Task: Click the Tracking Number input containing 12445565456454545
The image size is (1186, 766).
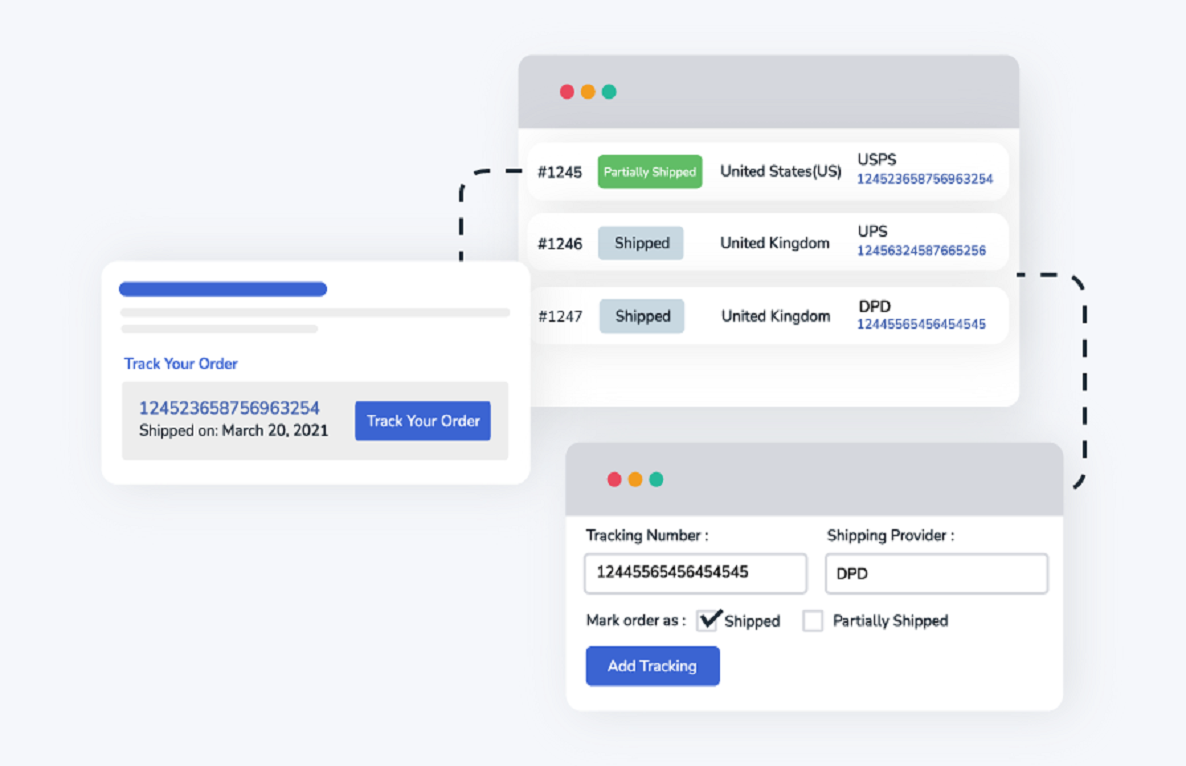Action: point(695,573)
